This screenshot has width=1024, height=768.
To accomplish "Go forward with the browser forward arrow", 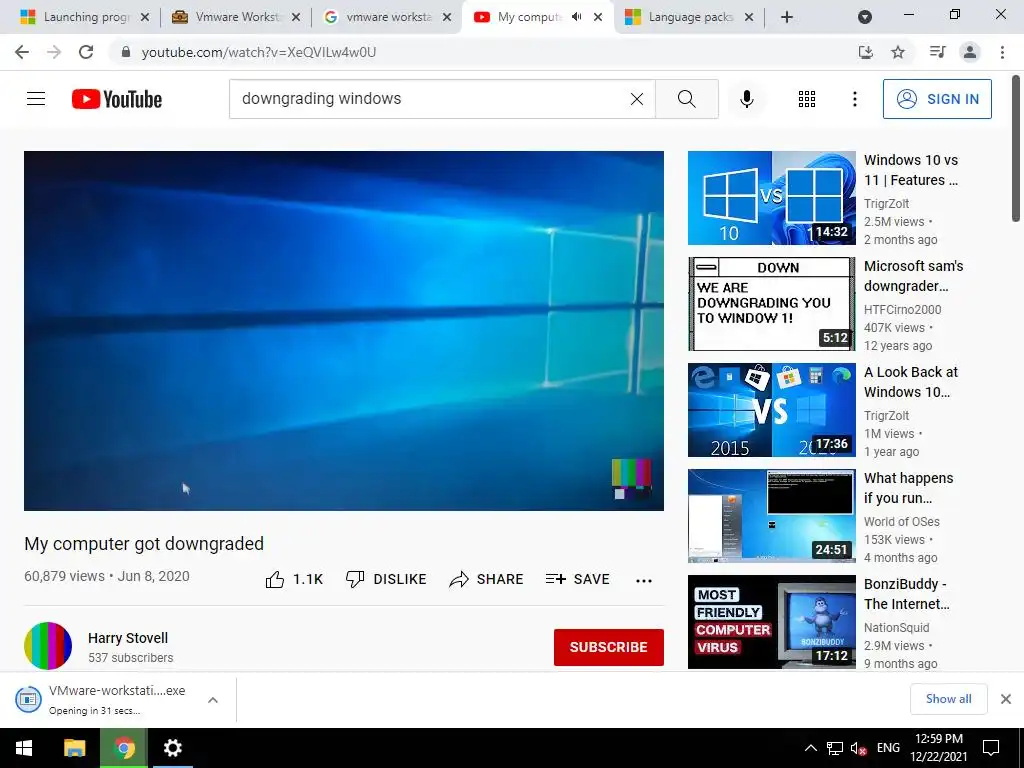I will pyautogui.click(x=54, y=52).
